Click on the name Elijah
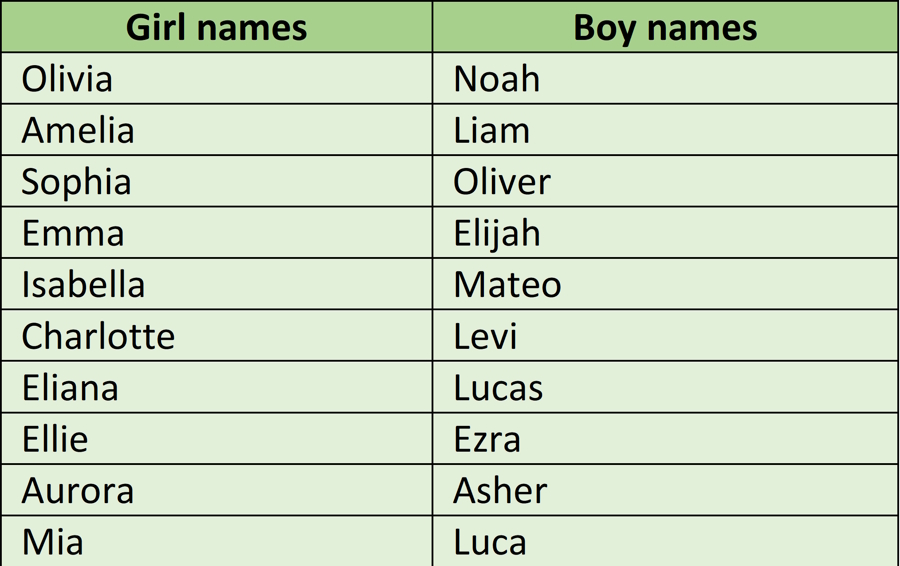This screenshot has width=900, height=566. [497, 234]
